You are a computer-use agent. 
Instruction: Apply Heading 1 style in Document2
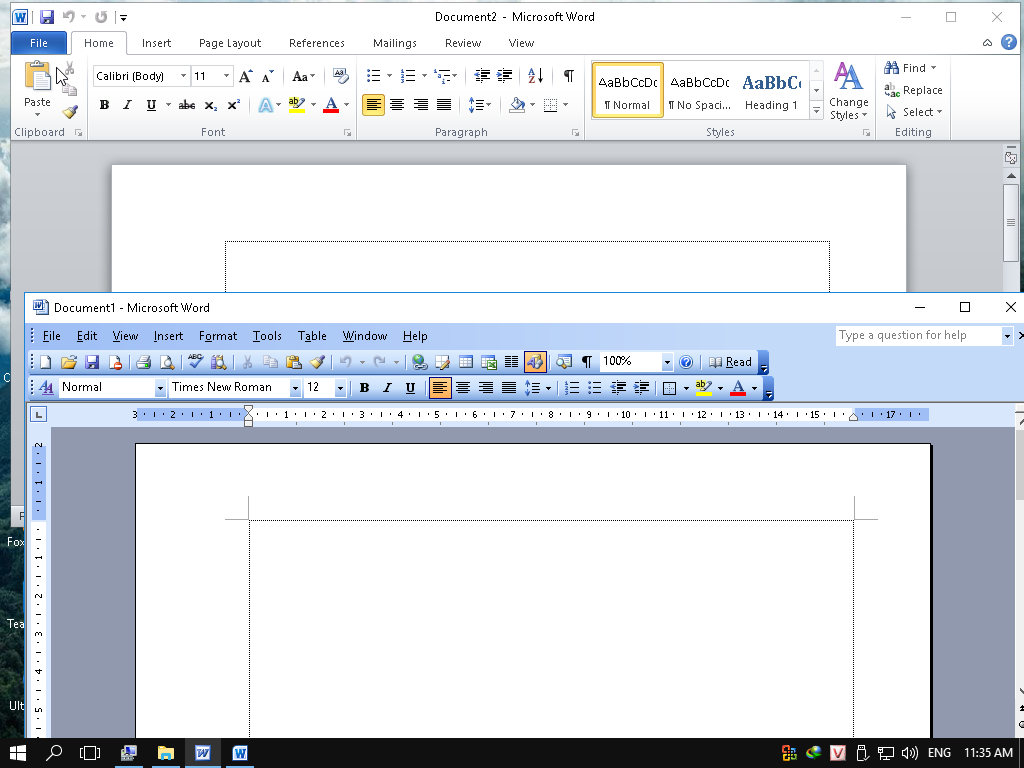click(771, 90)
